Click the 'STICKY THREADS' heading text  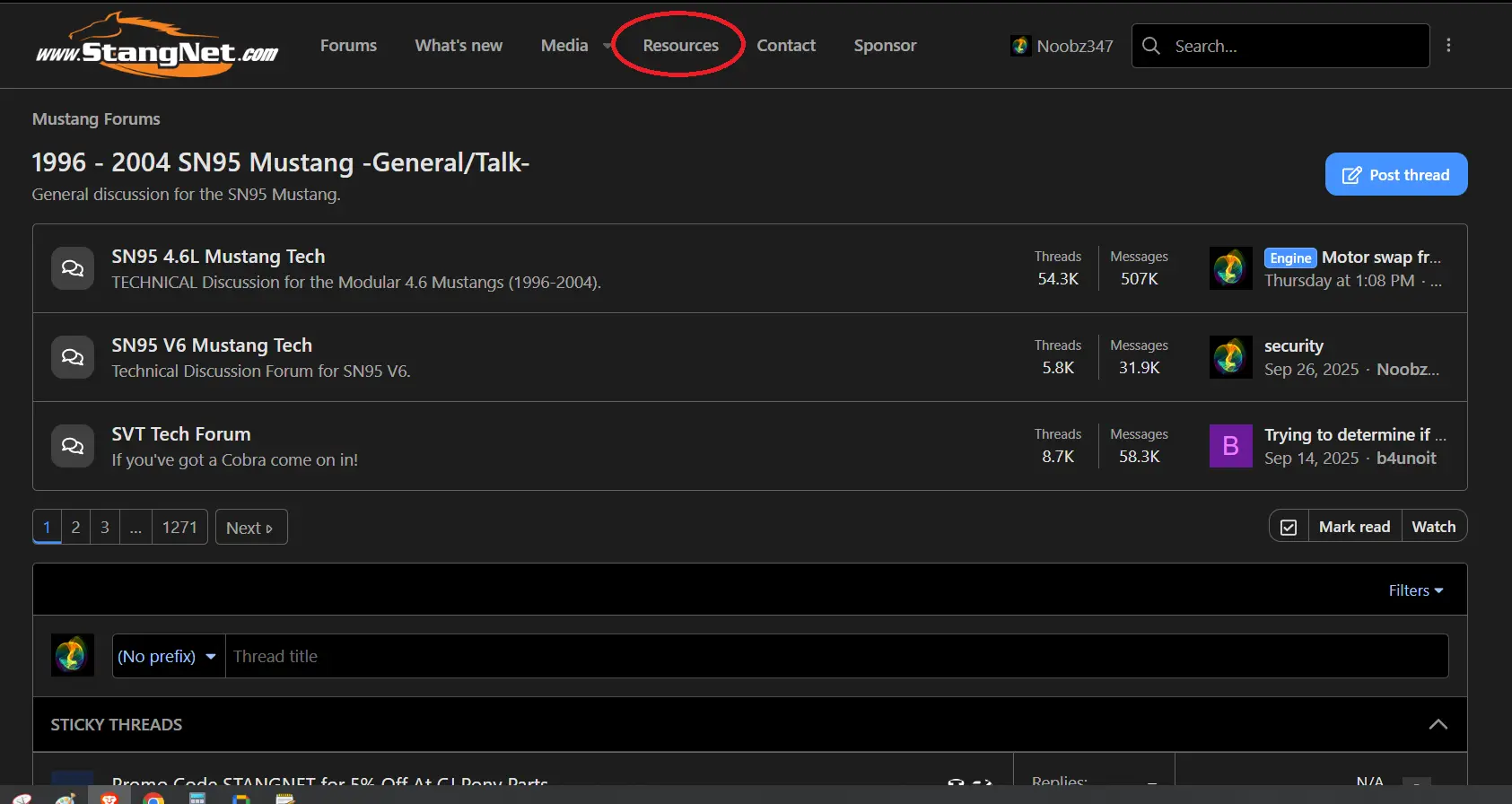(116, 724)
